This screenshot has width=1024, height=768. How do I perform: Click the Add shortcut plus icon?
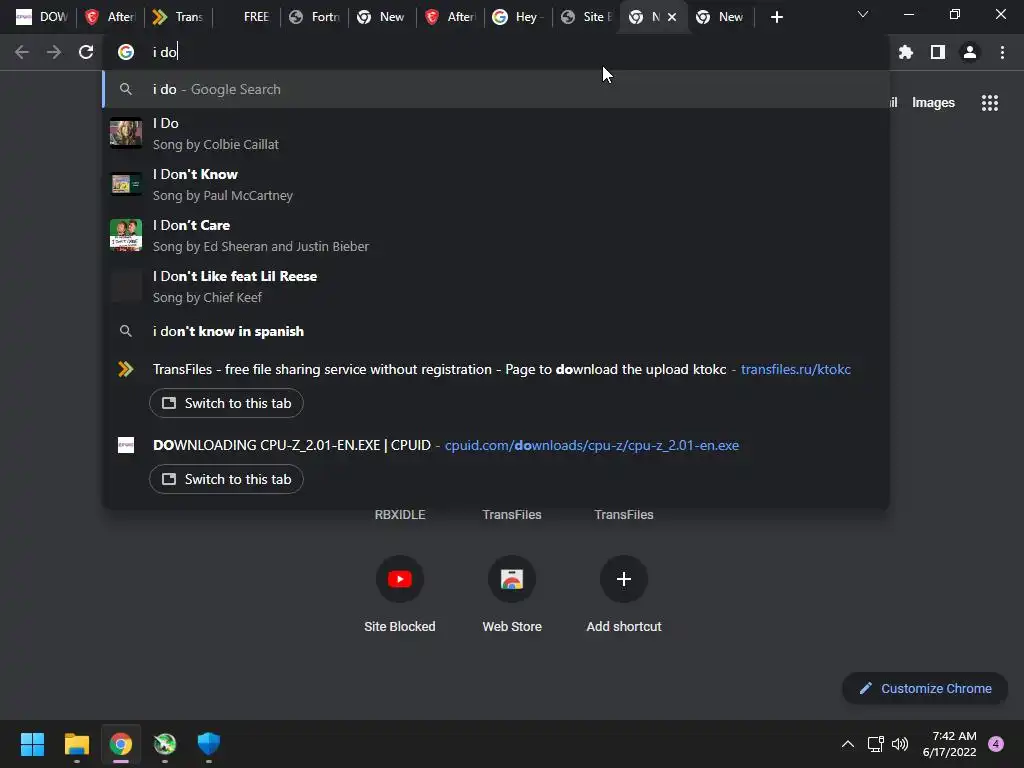[624, 579]
